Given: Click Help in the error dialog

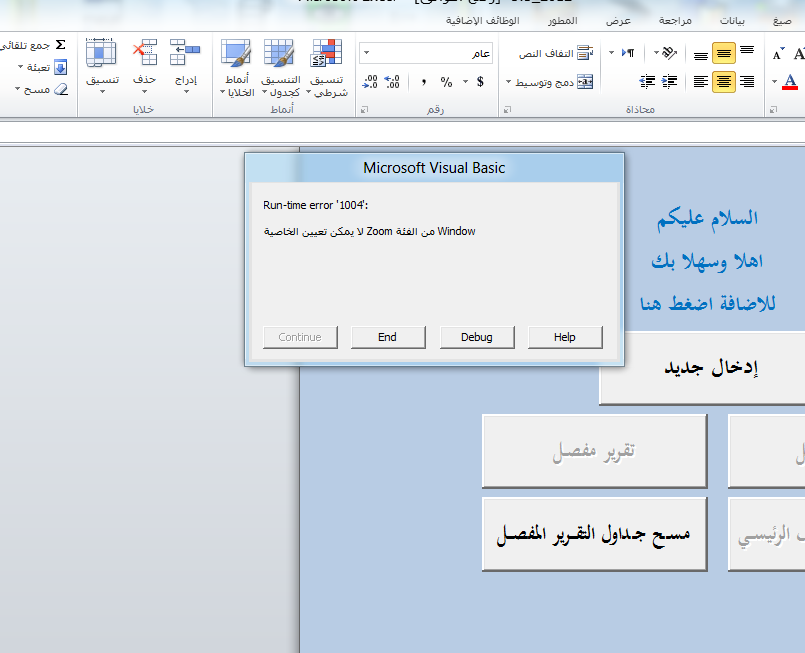Looking at the screenshot, I should point(565,337).
